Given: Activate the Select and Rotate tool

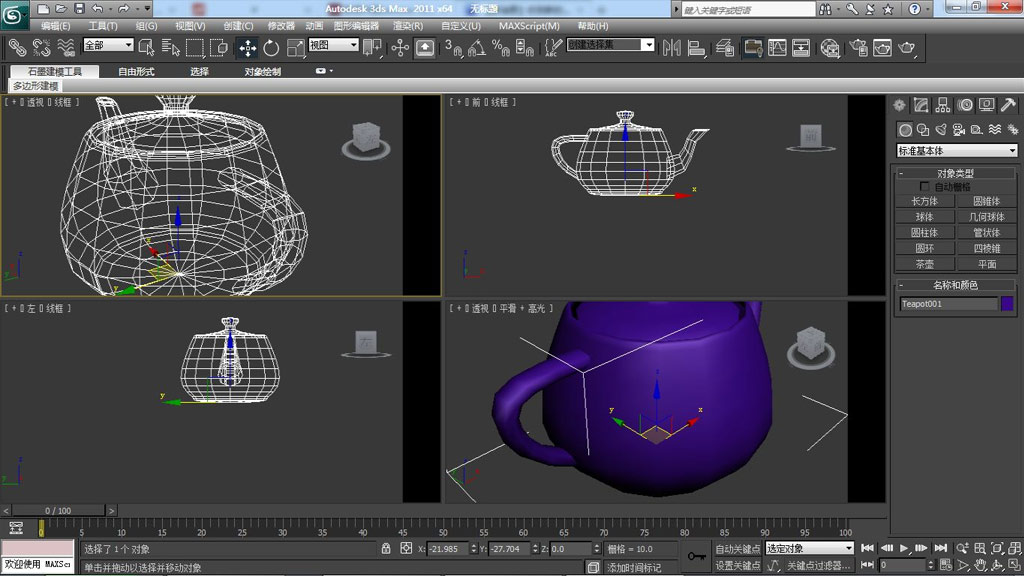Looking at the screenshot, I should pos(270,45).
